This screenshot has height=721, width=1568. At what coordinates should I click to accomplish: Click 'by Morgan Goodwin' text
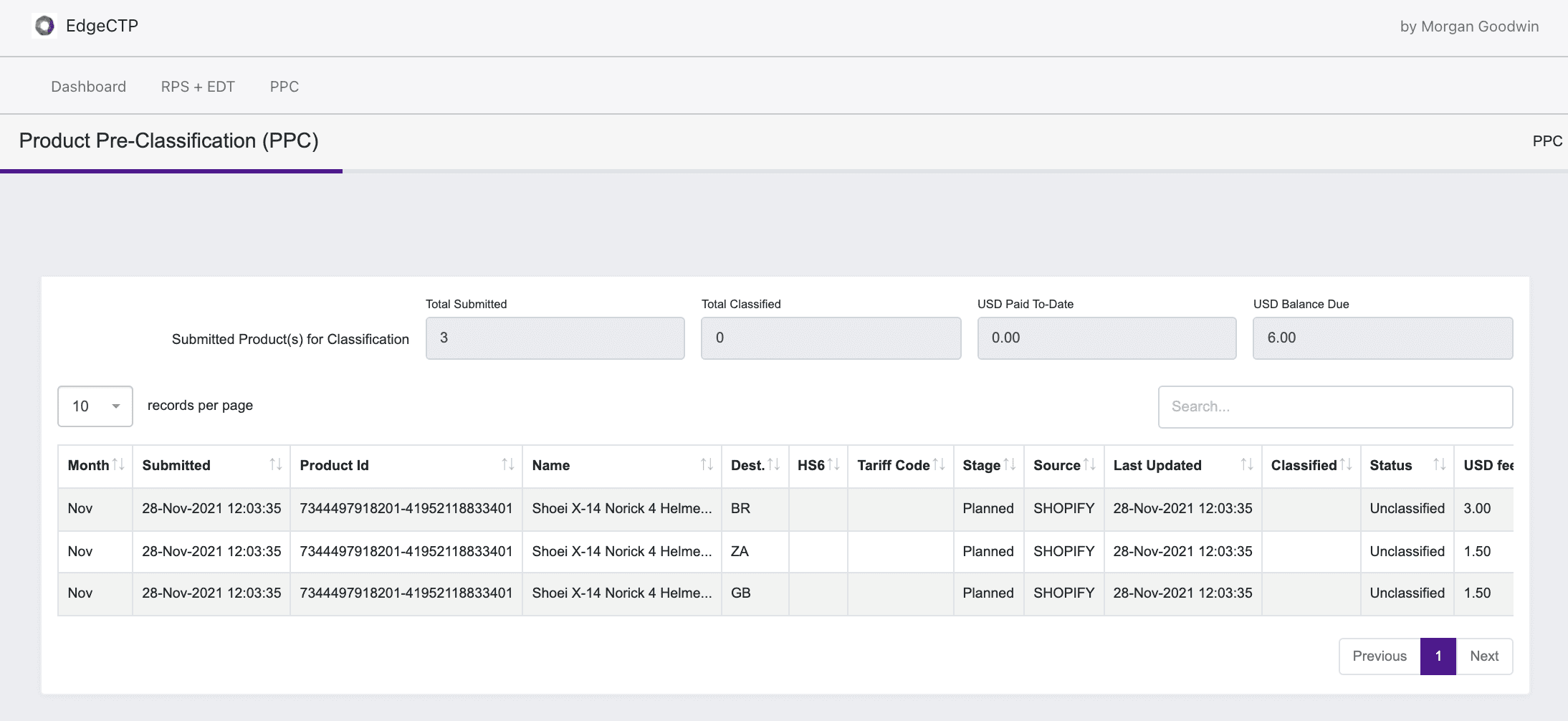pyautogui.click(x=1469, y=27)
